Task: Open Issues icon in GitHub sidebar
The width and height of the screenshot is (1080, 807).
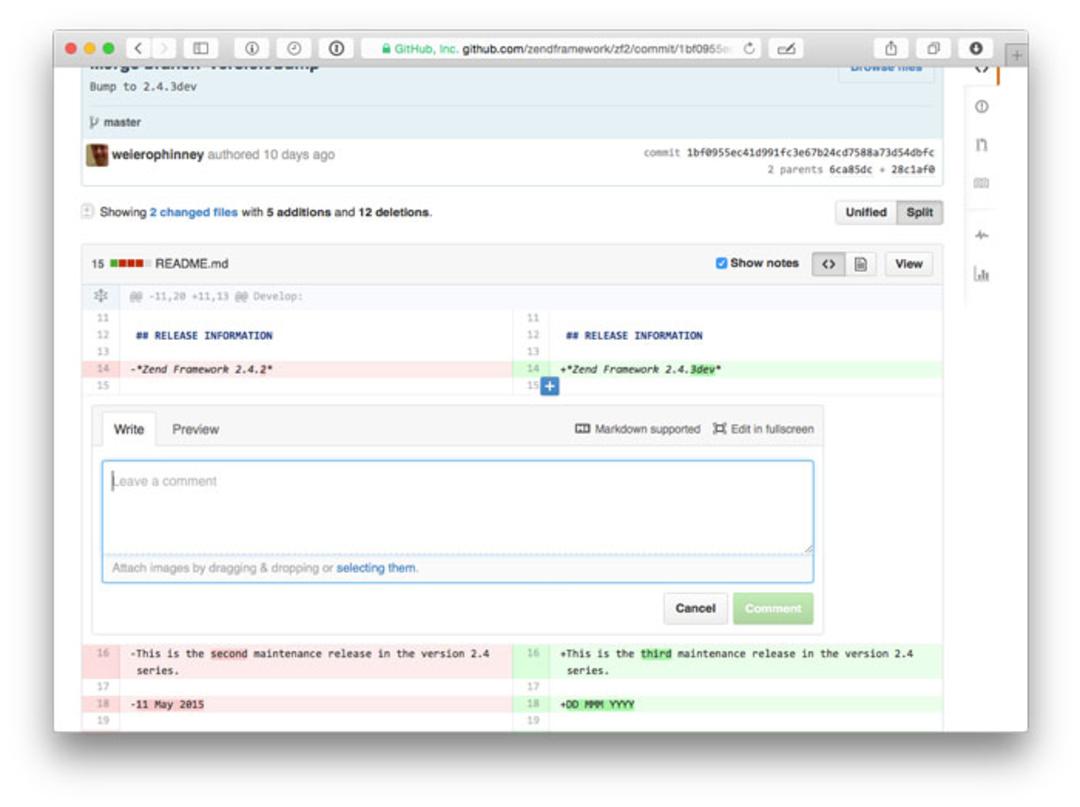Action: (982, 107)
